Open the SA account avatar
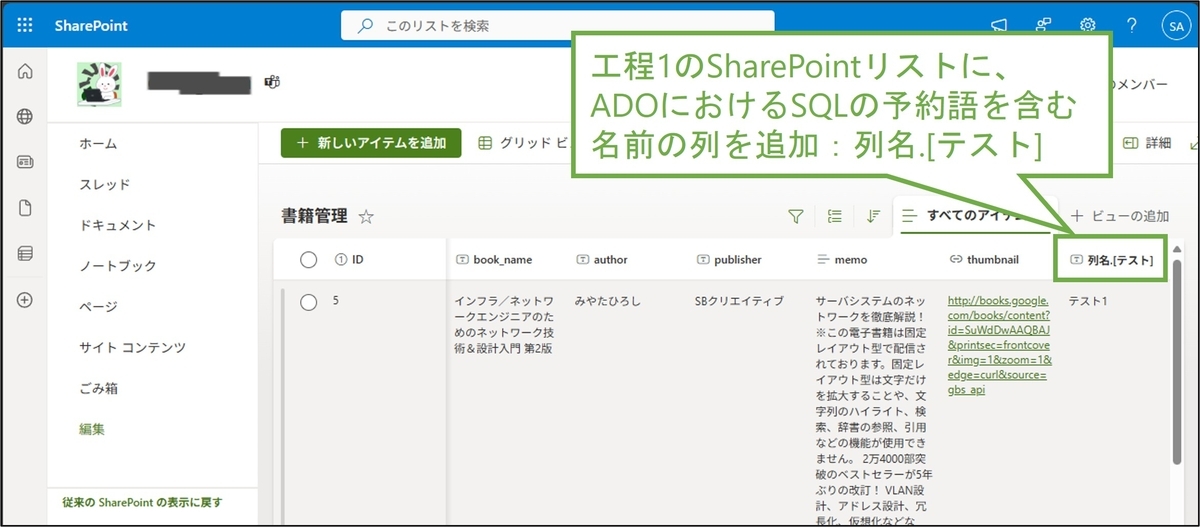This screenshot has height=527, width=1200. [1174, 25]
